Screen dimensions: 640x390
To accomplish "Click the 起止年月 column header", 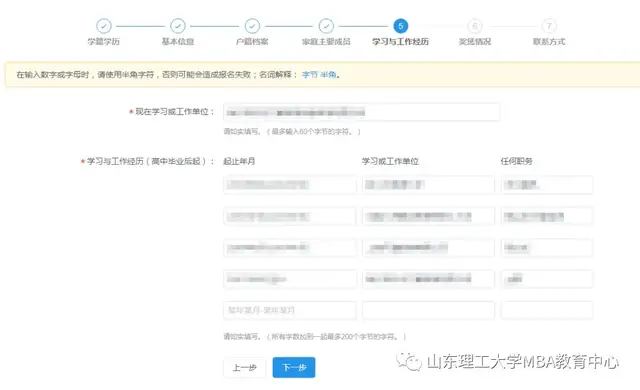I will 239,161.
